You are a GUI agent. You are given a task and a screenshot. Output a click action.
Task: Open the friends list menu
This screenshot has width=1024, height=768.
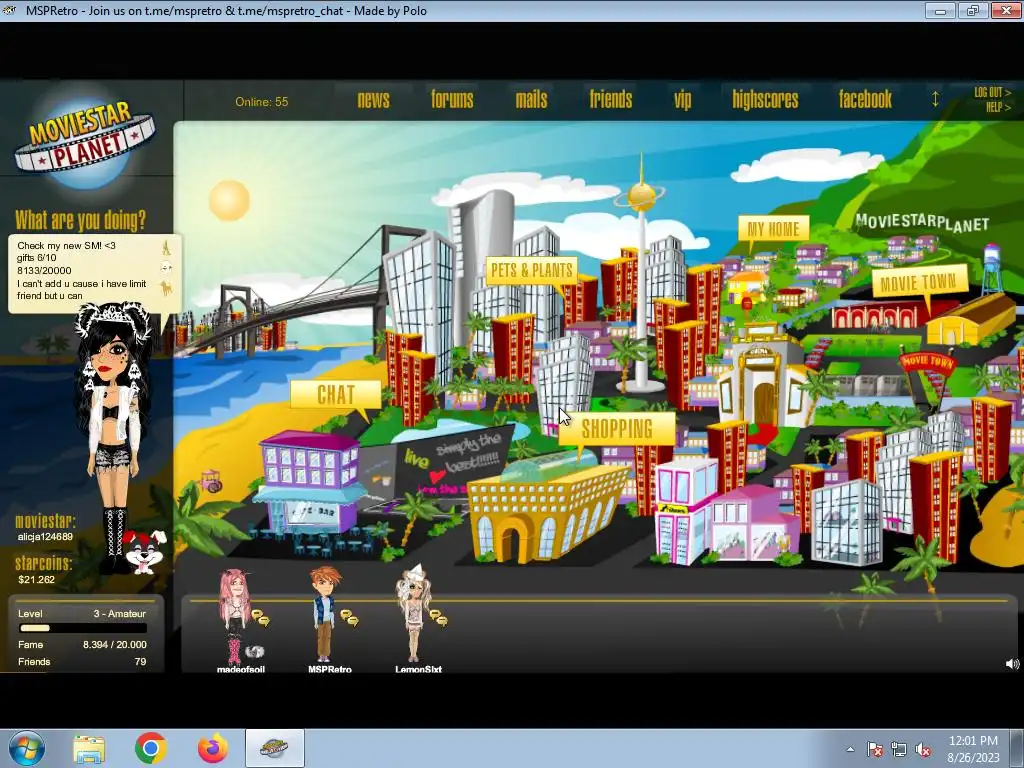611,99
